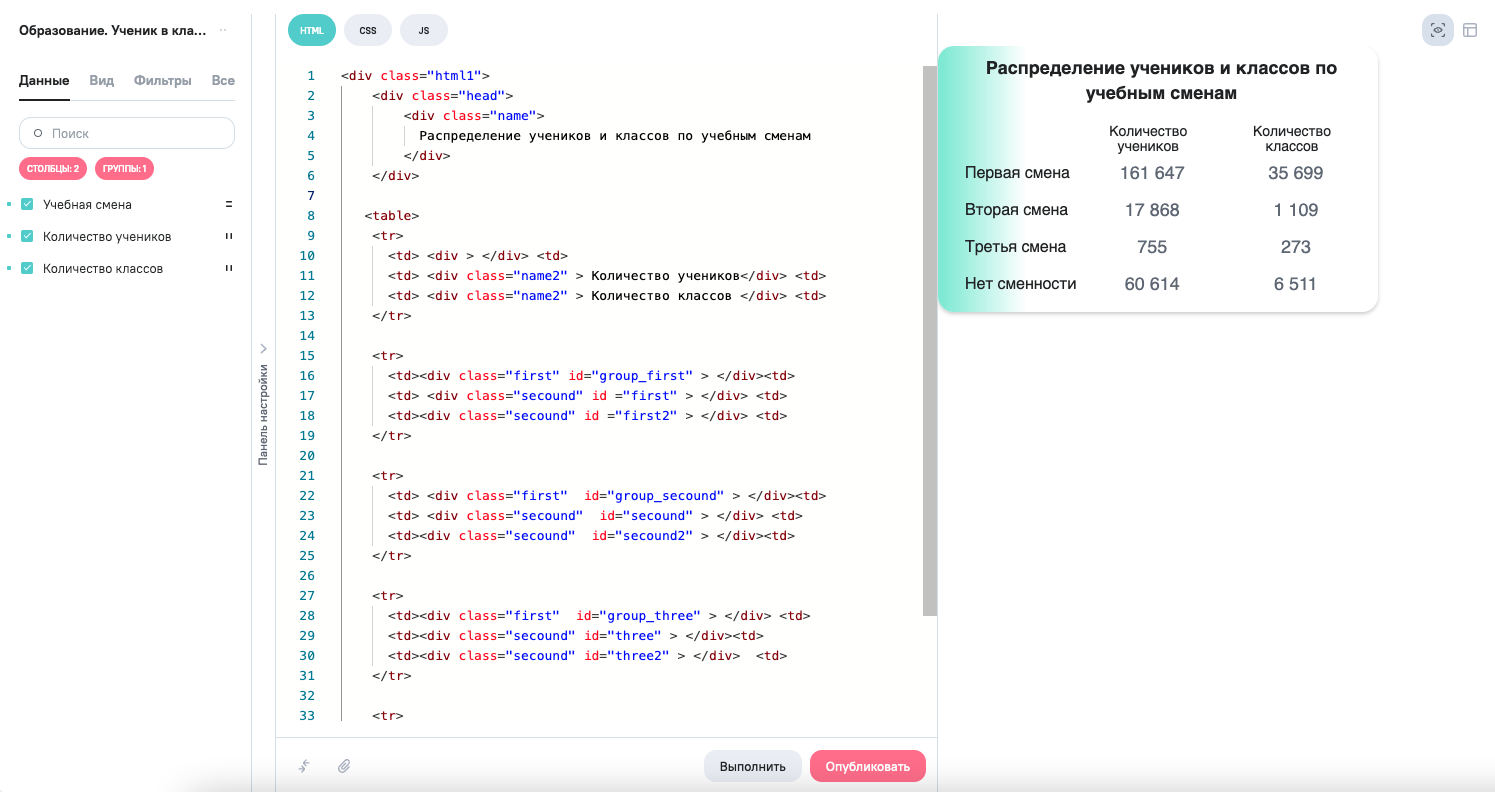Click the СТОЛБЦЫ: 2 badge
The height and width of the screenshot is (792, 1495).
point(53,169)
